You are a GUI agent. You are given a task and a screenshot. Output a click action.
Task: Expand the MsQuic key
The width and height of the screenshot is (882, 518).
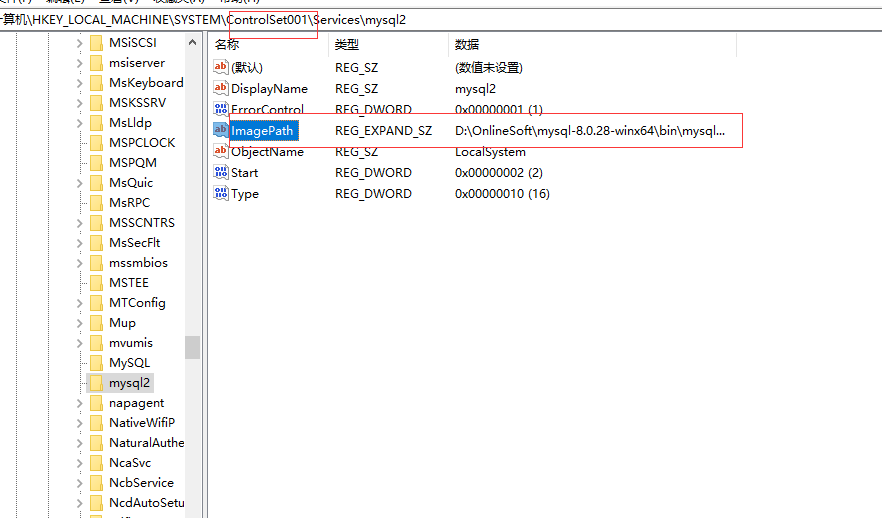[x=79, y=183]
